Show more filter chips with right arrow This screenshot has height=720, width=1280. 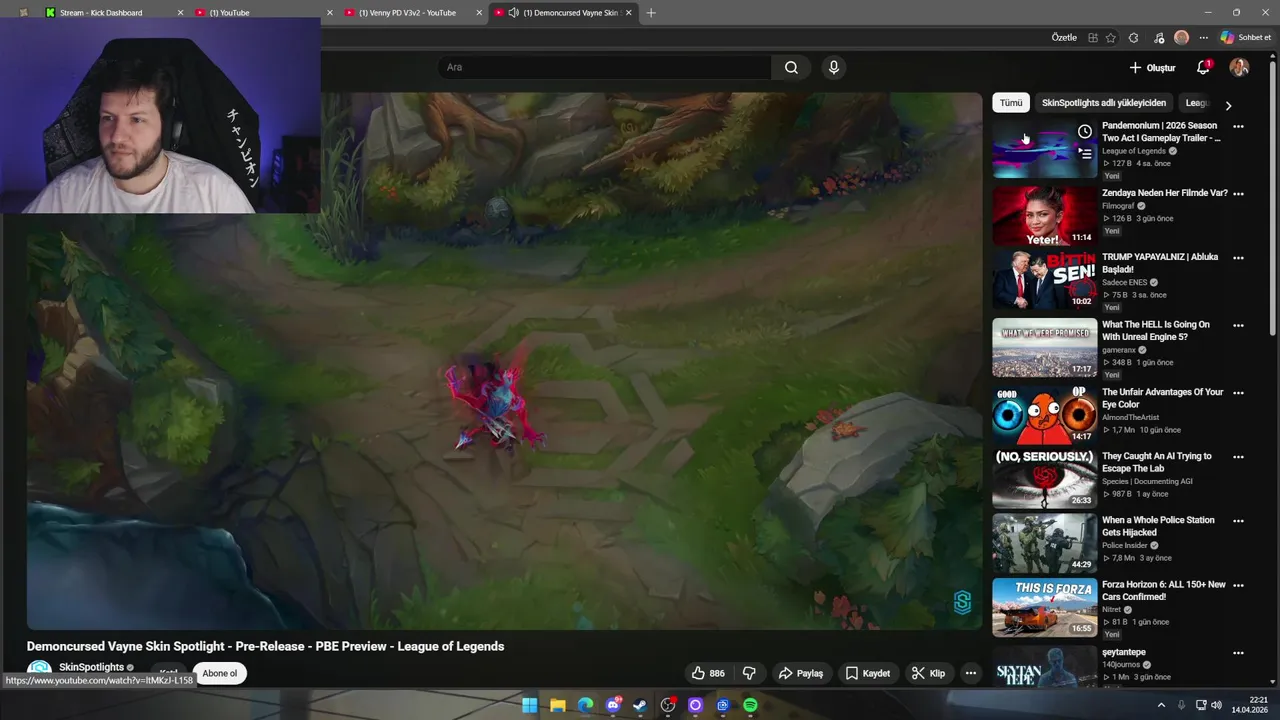point(1228,105)
